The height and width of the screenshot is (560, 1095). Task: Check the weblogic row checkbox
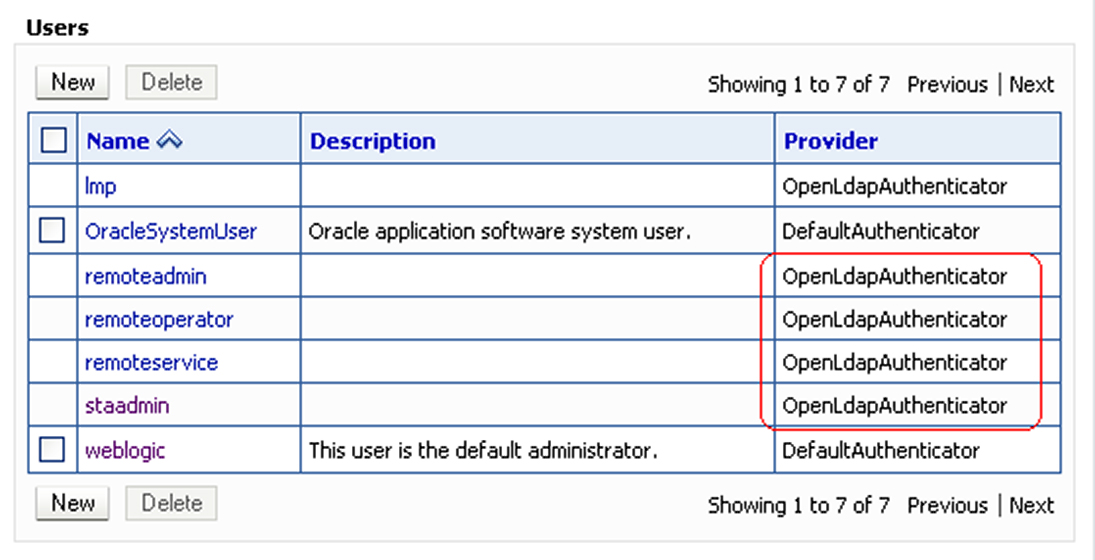point(52,450)
